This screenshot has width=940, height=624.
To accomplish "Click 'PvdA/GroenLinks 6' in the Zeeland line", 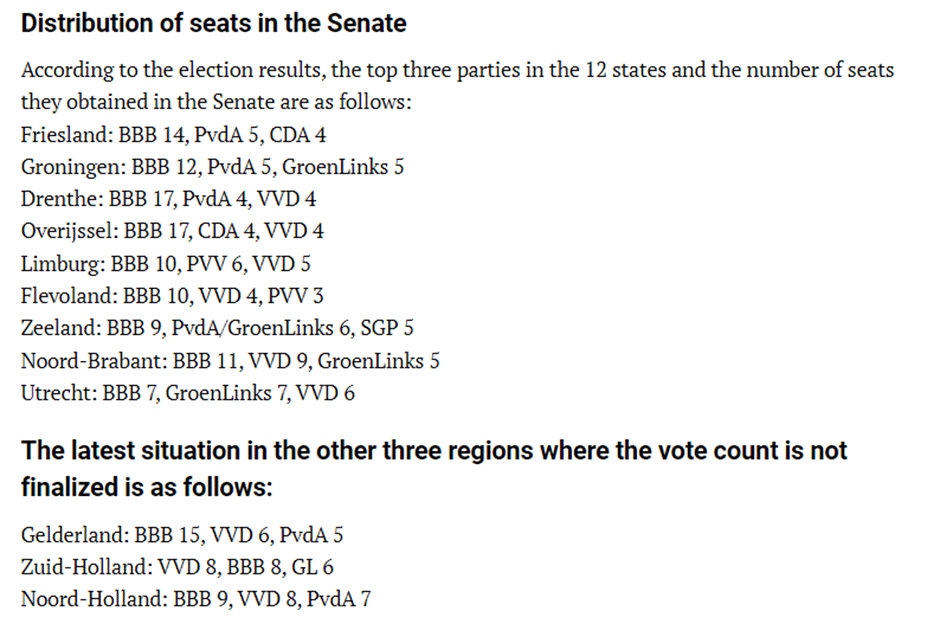I will tap(261, 328).
